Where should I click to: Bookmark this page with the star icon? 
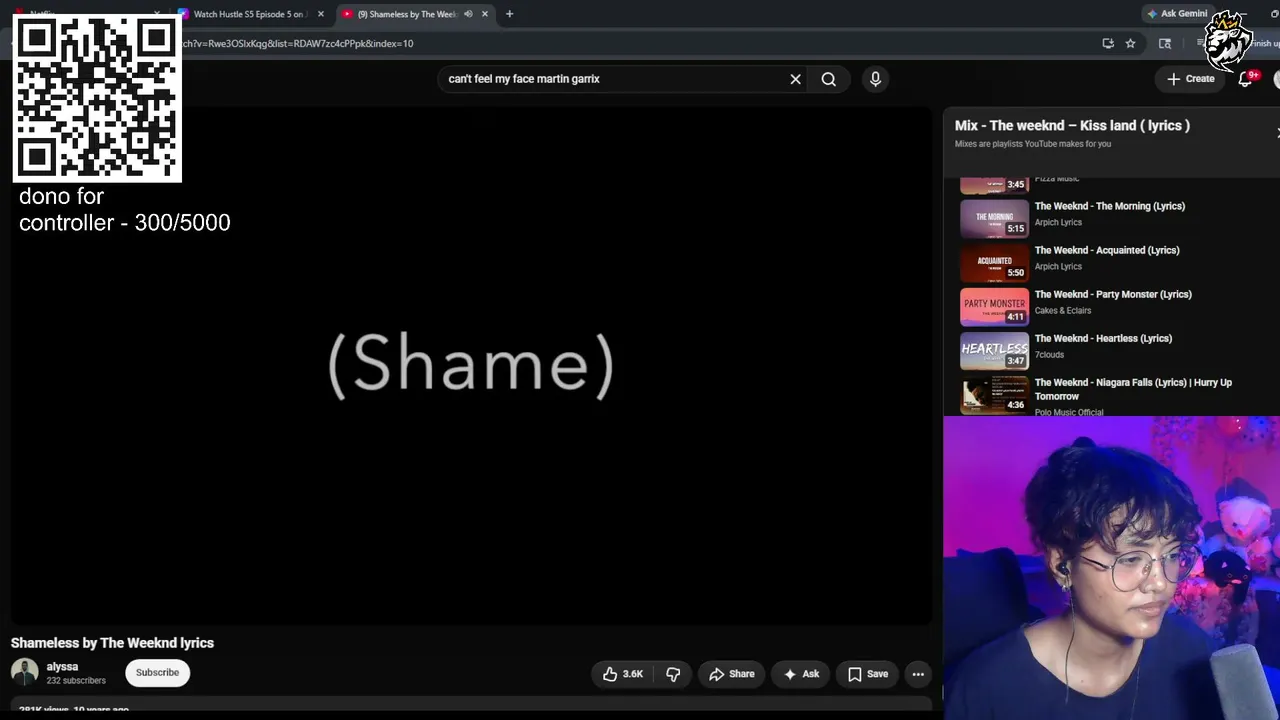click(x=1130, y=43)
